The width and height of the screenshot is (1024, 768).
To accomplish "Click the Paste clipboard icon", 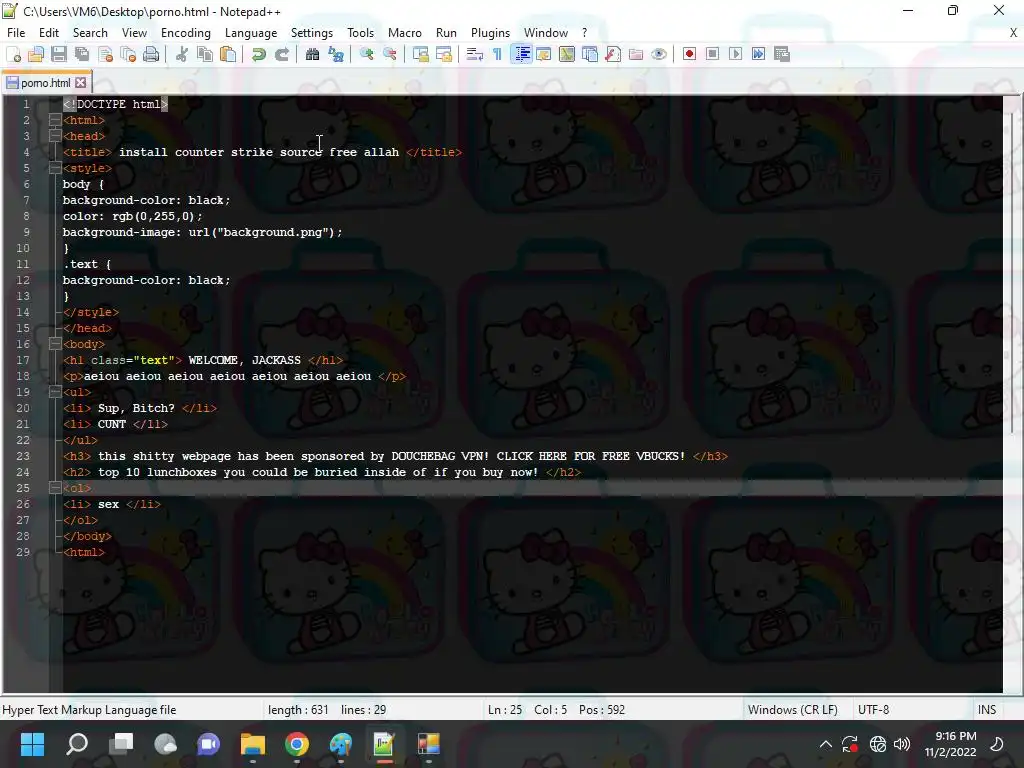I will [x=228, y=54].
